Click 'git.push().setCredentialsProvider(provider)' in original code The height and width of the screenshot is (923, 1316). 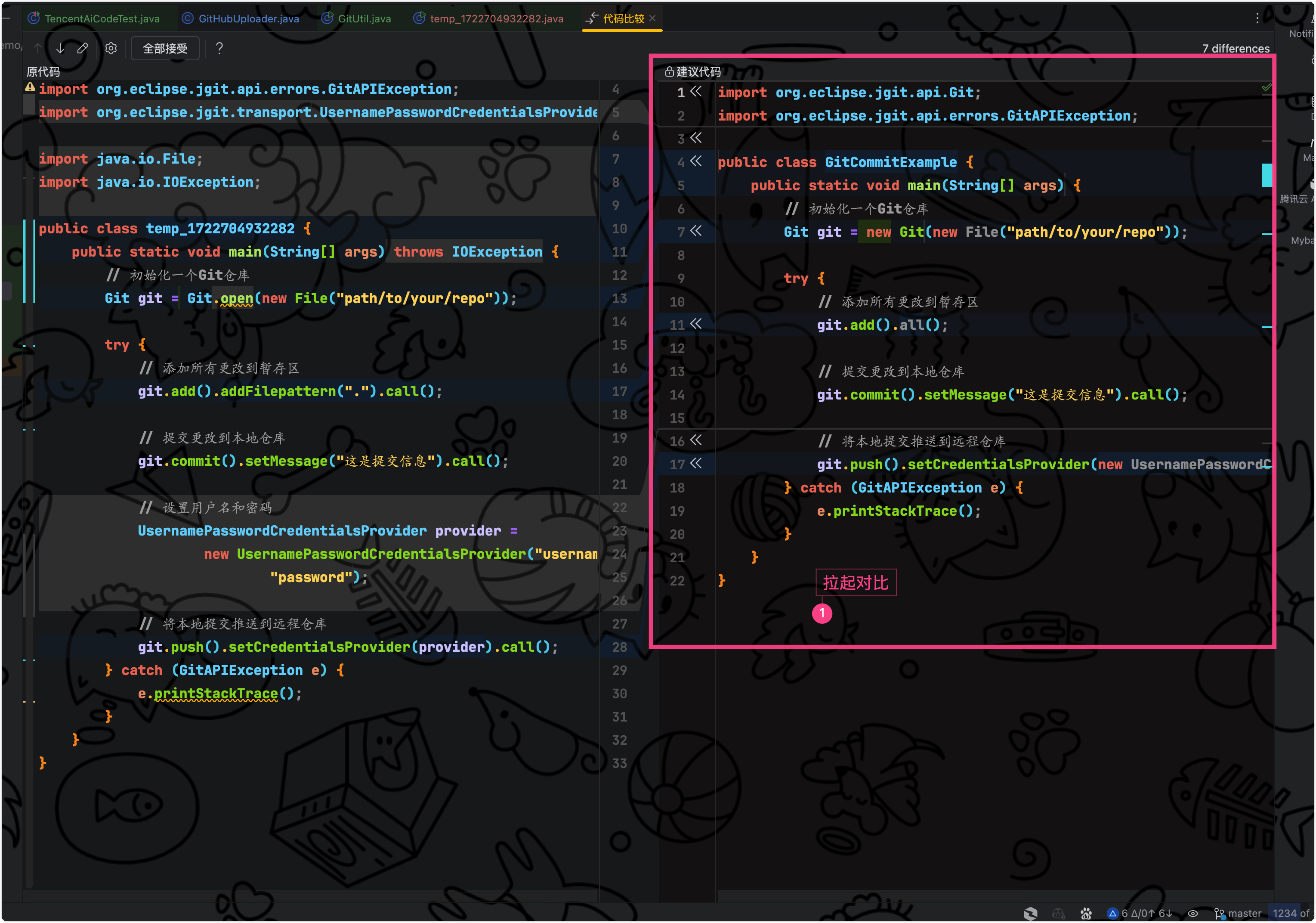coord(315,647)
